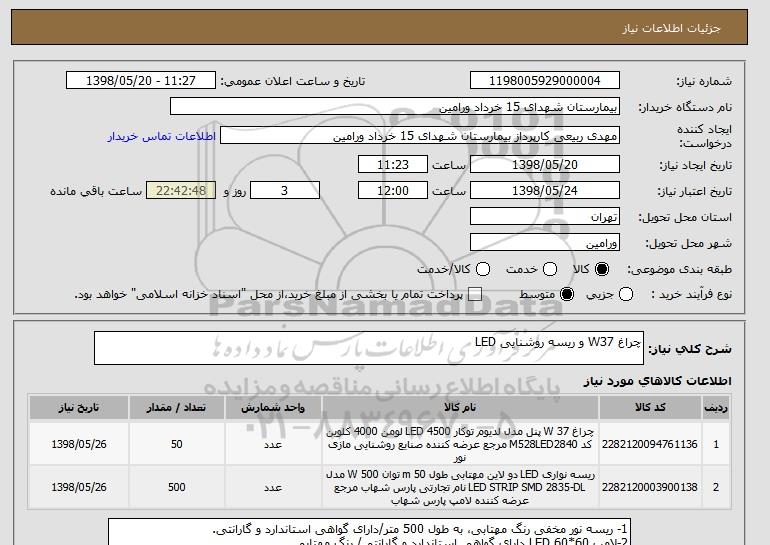Click the remaining days field showing 3

point(285,191)
